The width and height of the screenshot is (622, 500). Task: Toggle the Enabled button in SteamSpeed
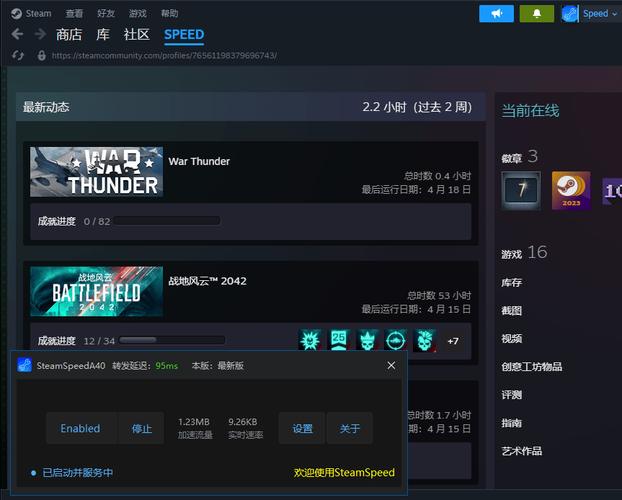(81, 428)
